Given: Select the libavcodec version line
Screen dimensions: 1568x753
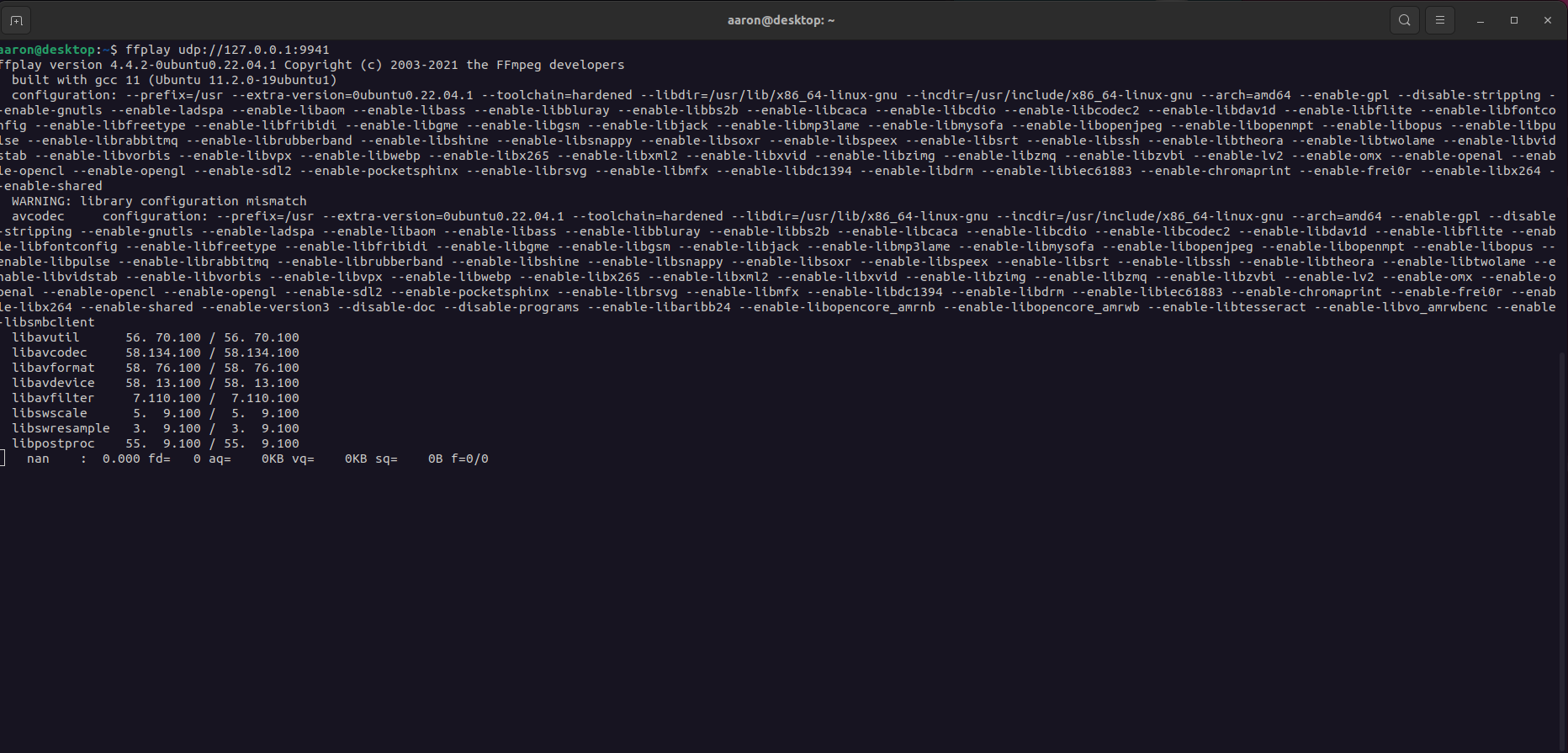Looking at the screenshot, I should point(155,353).
